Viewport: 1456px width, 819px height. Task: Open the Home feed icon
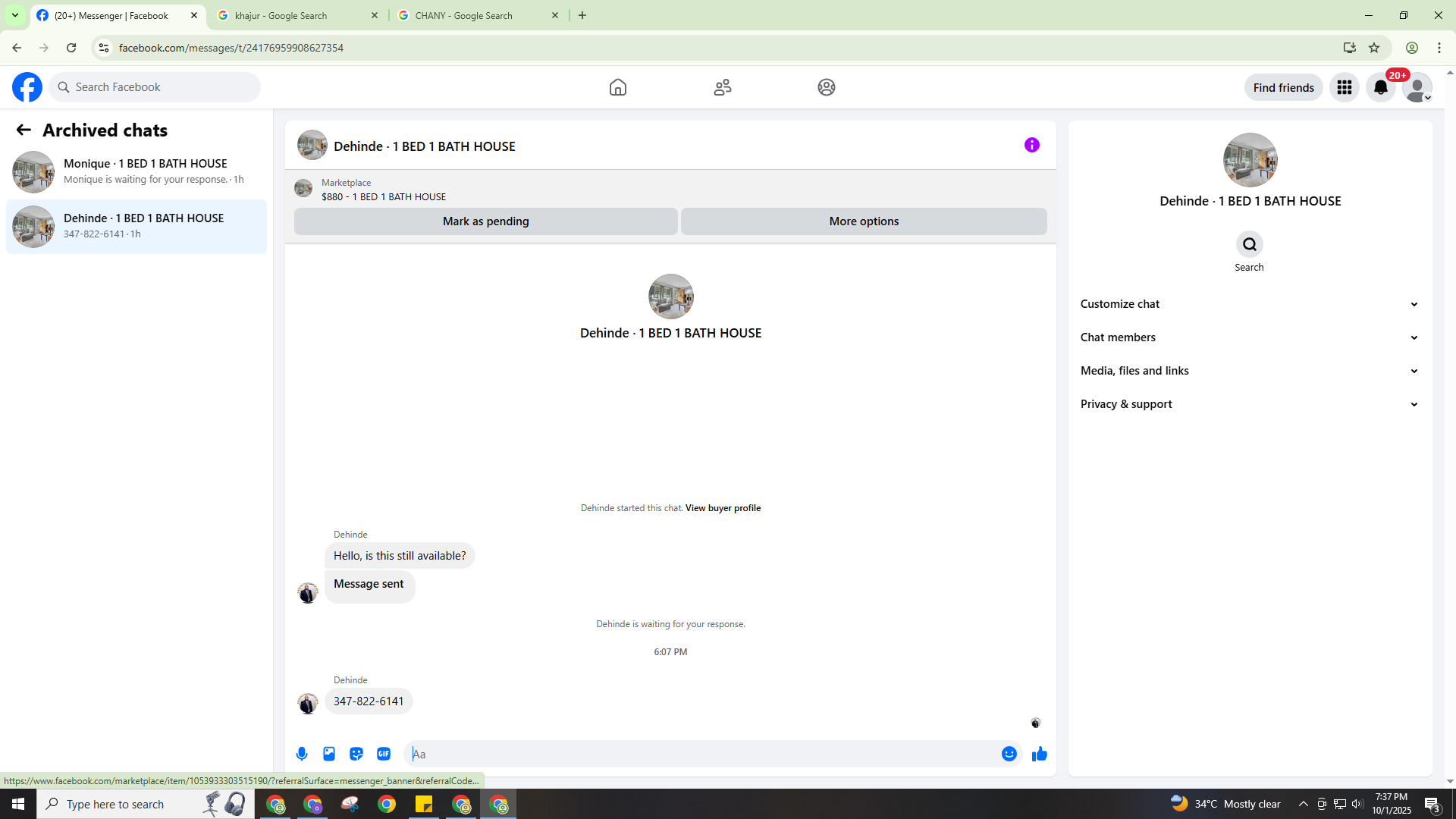point(618,87)
